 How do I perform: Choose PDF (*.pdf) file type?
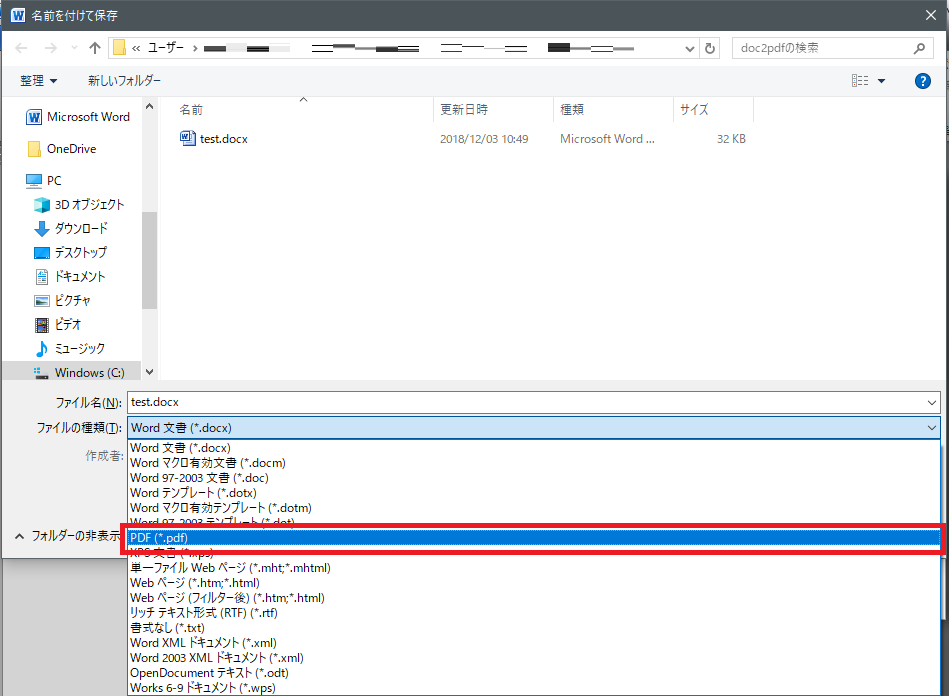[x=534, y=537]
